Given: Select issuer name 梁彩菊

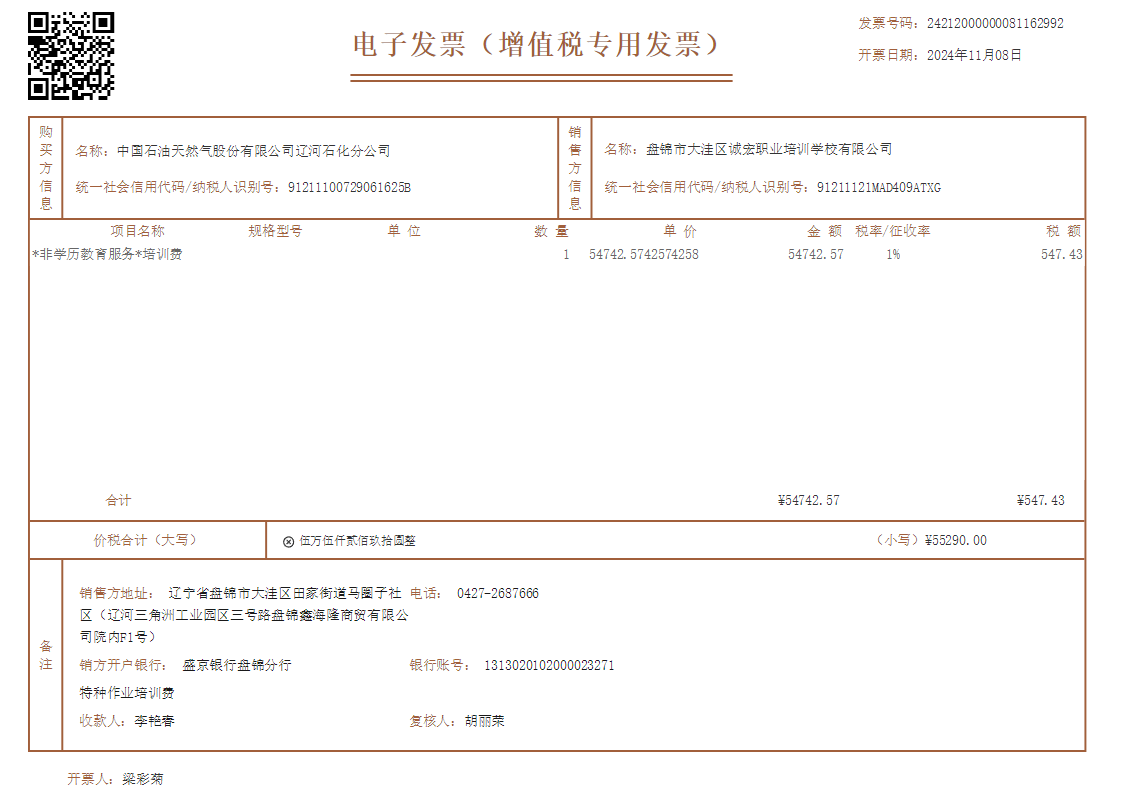Looking at the screenshot, I should point(143,779).
